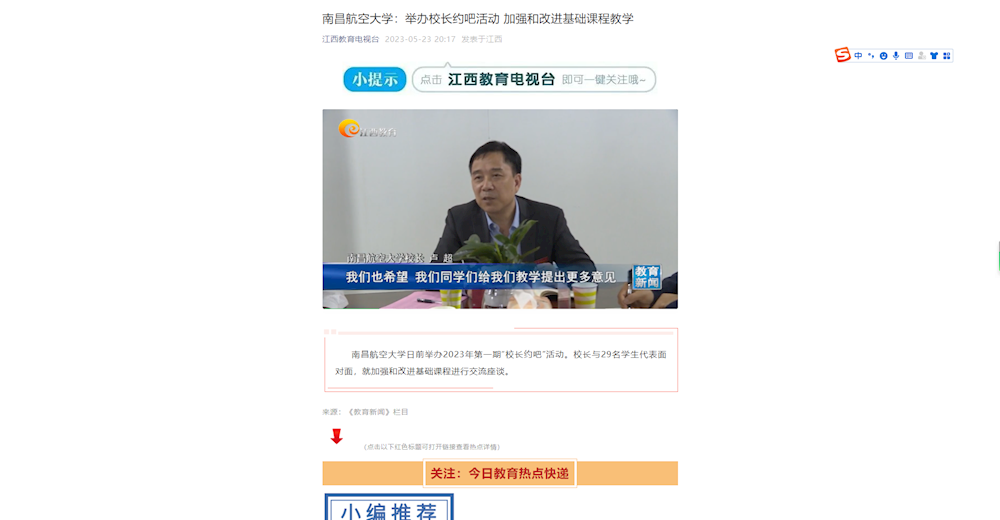The height and width of the screenshot is (520, 1000).
Task: Click the summary paragraph in pink box
Action: (501, 362)
